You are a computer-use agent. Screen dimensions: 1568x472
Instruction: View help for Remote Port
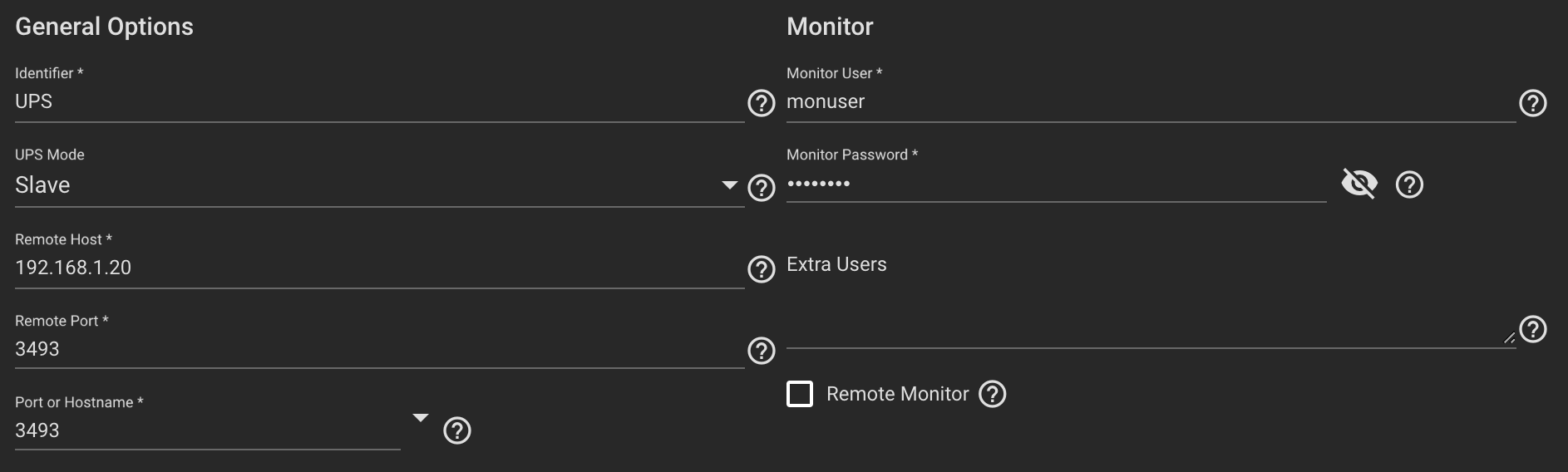coord(761,351)
